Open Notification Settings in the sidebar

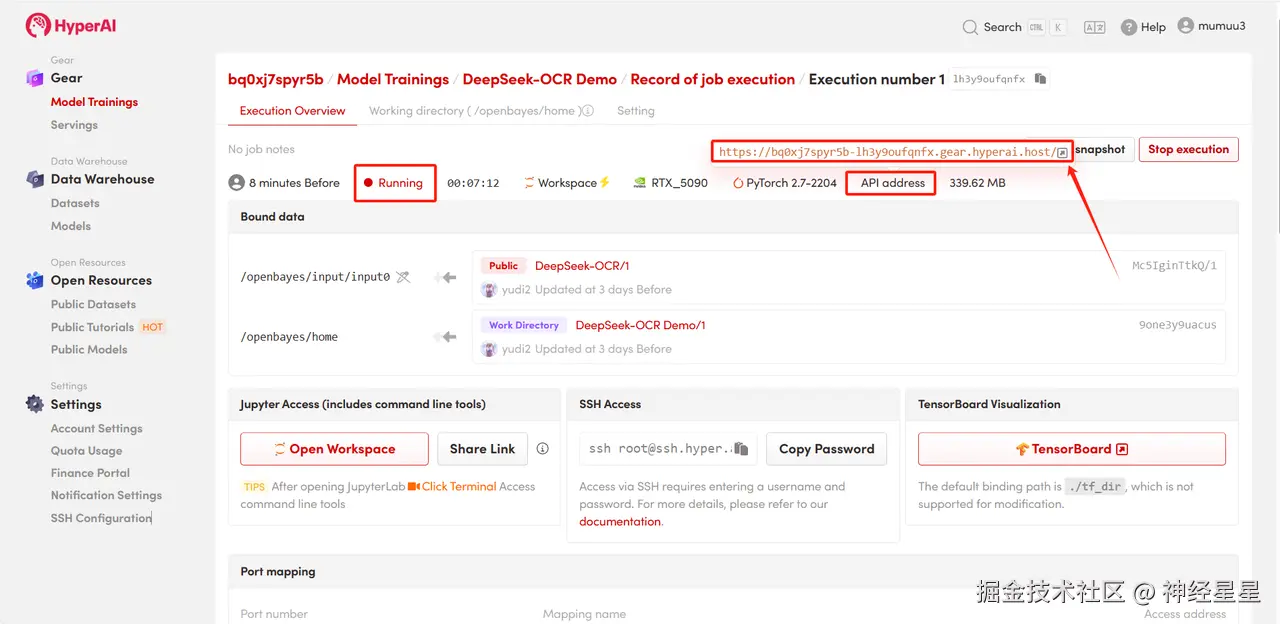106,495
